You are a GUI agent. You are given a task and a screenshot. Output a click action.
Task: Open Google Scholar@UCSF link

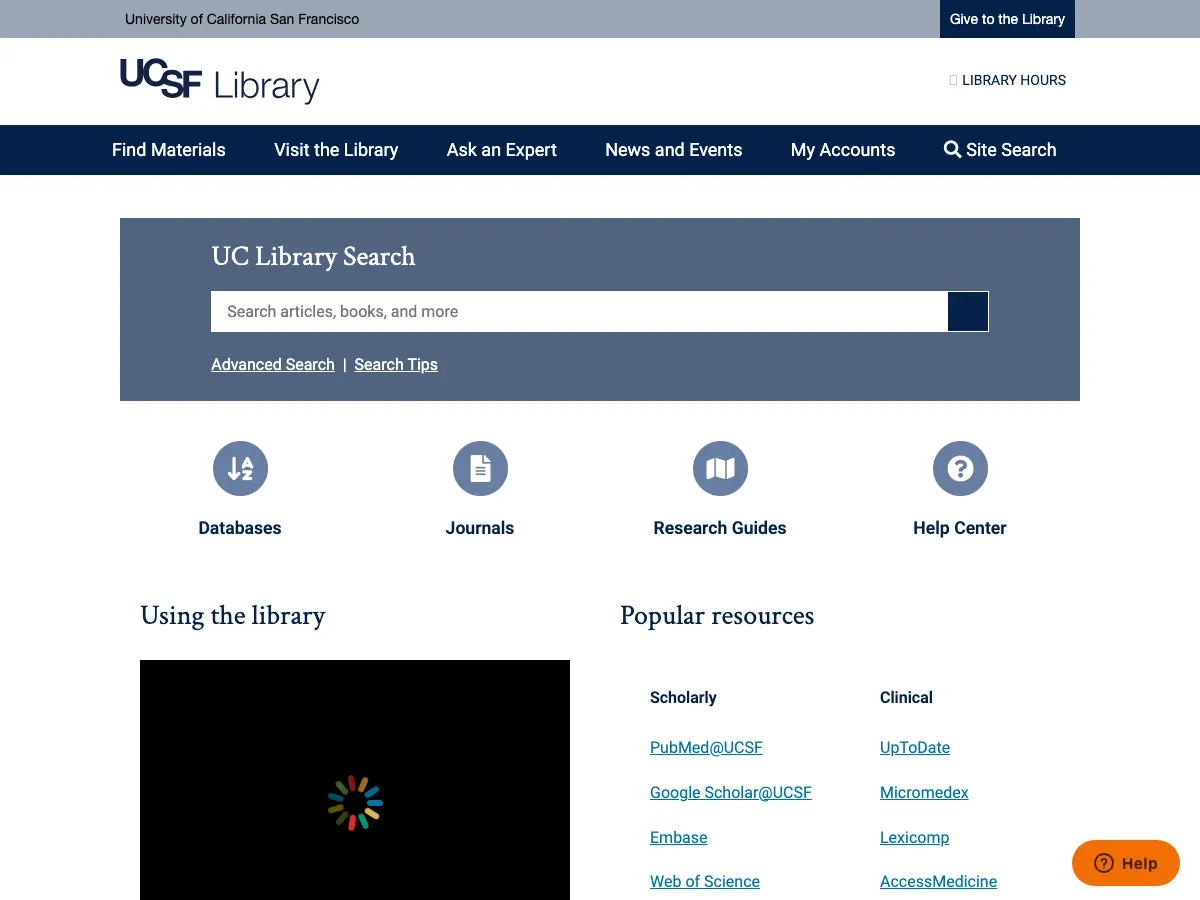pyautogui.click(x=731, y=792)
